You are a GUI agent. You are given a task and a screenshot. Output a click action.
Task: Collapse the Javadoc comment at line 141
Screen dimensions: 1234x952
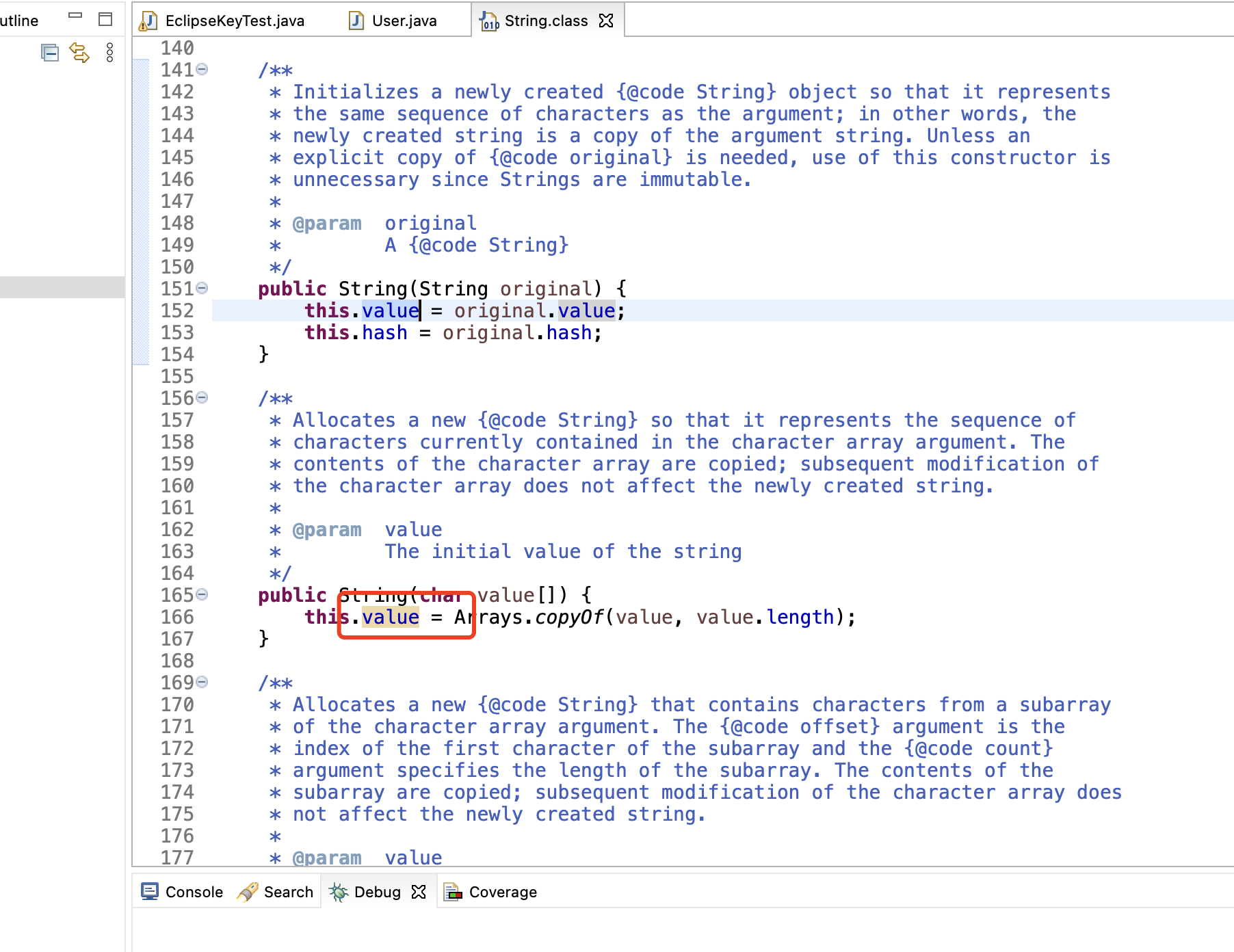pos(202,69)
